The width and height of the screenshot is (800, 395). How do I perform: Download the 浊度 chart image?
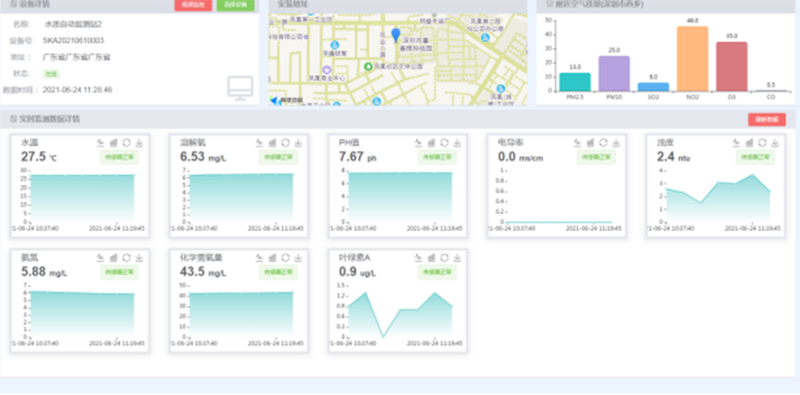tap(775, 143)
